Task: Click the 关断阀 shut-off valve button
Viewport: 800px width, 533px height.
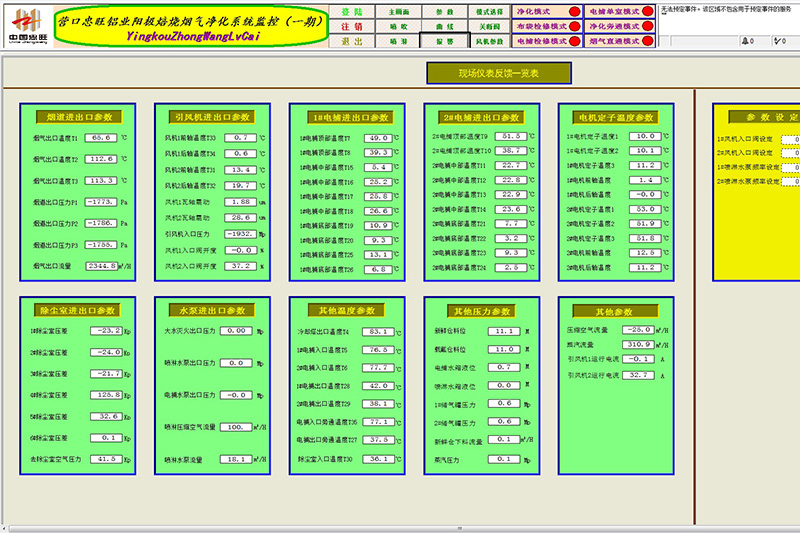Action: (x=489, y=26)
